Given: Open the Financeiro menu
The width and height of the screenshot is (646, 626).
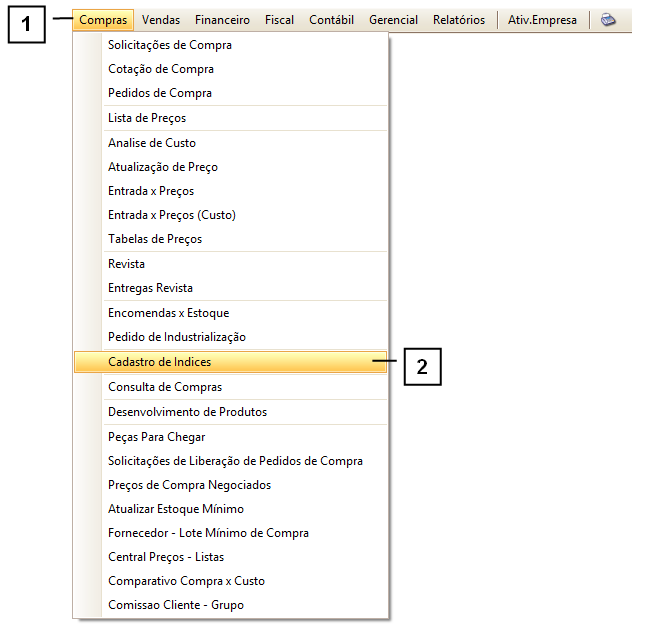Looking at the screenshot, I should point(223,20).
